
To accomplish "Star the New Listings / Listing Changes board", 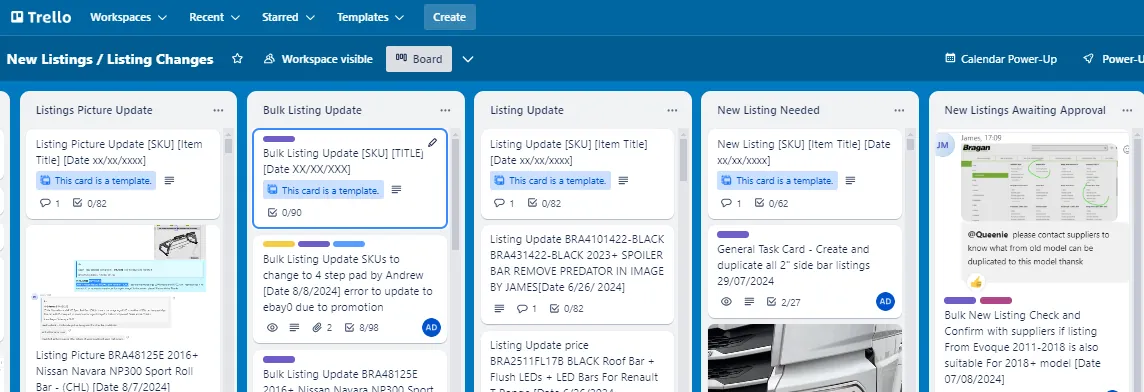I will (x=237, y=59).
